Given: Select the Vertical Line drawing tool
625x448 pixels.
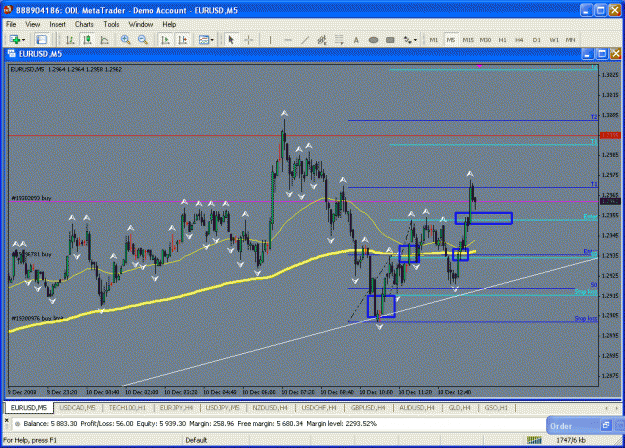Looking at the screenshot, I should click(x=270, y=39).
